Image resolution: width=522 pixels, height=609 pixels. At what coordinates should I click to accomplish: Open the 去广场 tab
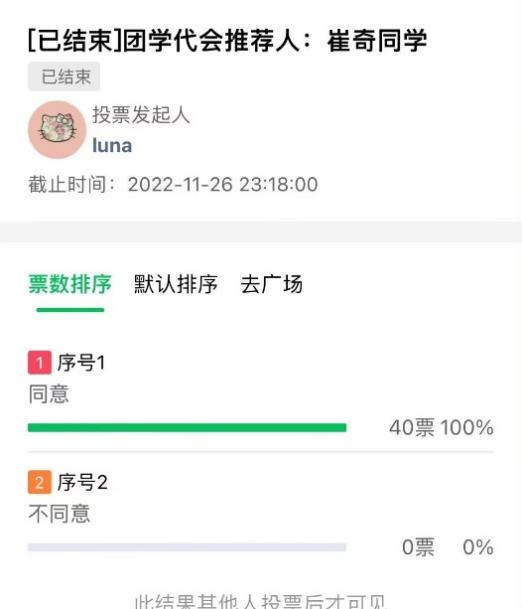[271, 284]
